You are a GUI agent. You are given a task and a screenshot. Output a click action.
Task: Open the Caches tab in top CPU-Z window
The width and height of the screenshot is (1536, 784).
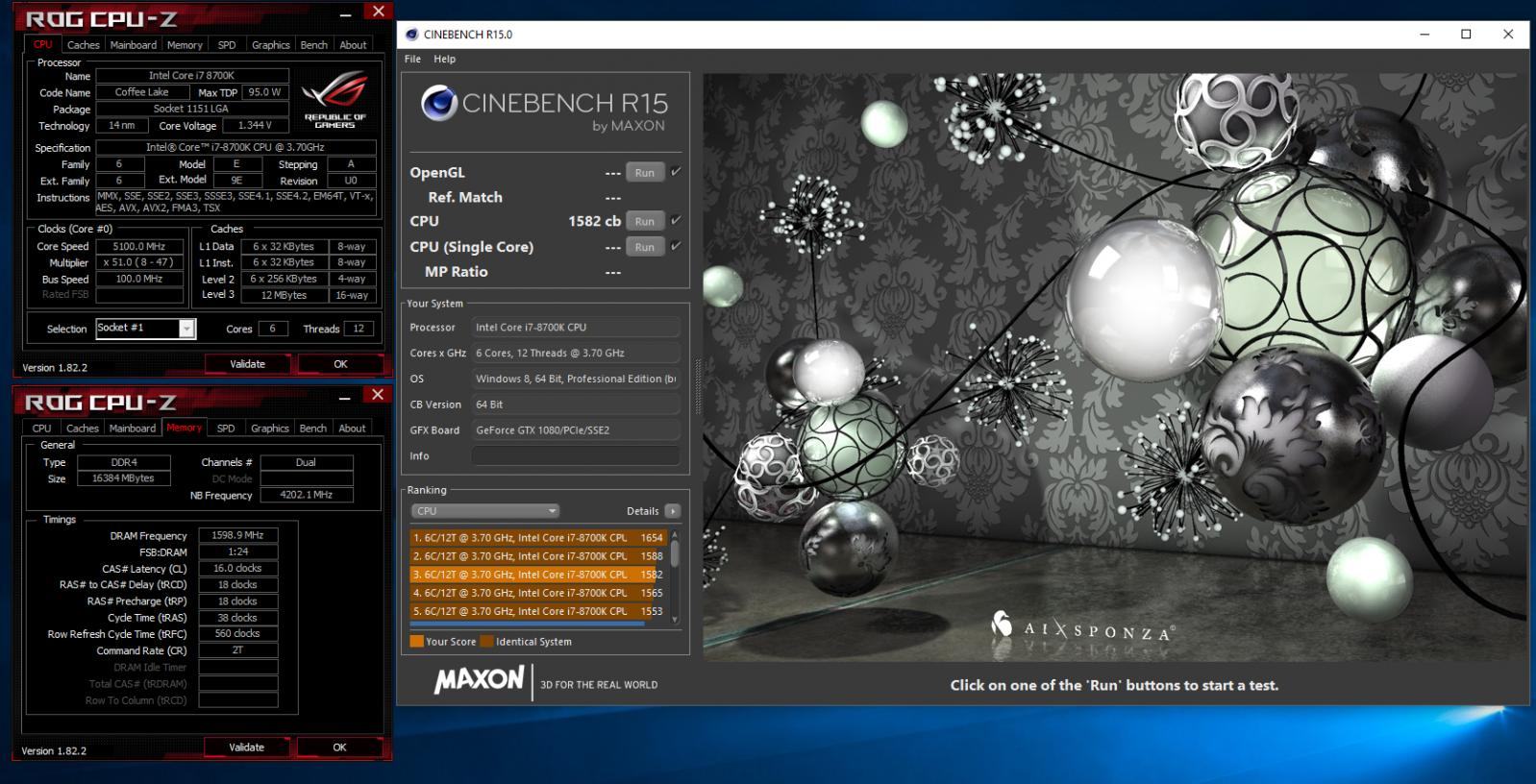83,45
